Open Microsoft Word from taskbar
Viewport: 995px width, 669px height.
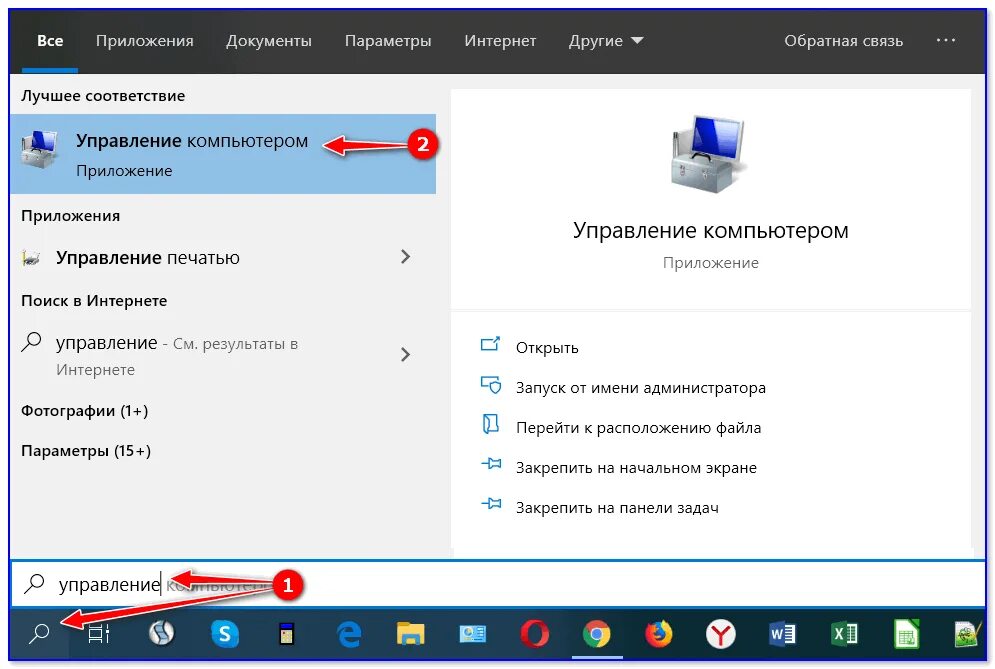pos(782,633)
